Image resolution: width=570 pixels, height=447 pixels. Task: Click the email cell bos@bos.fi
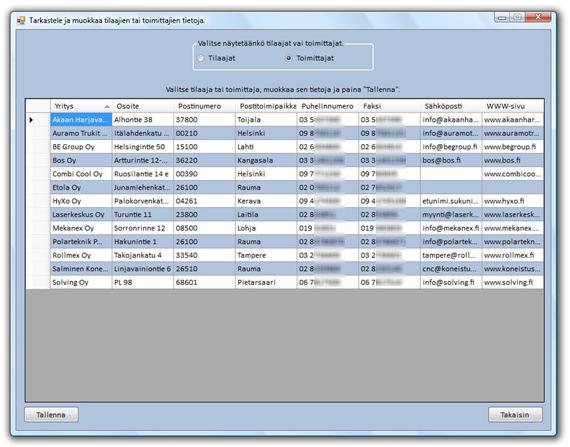click(451, 160)
